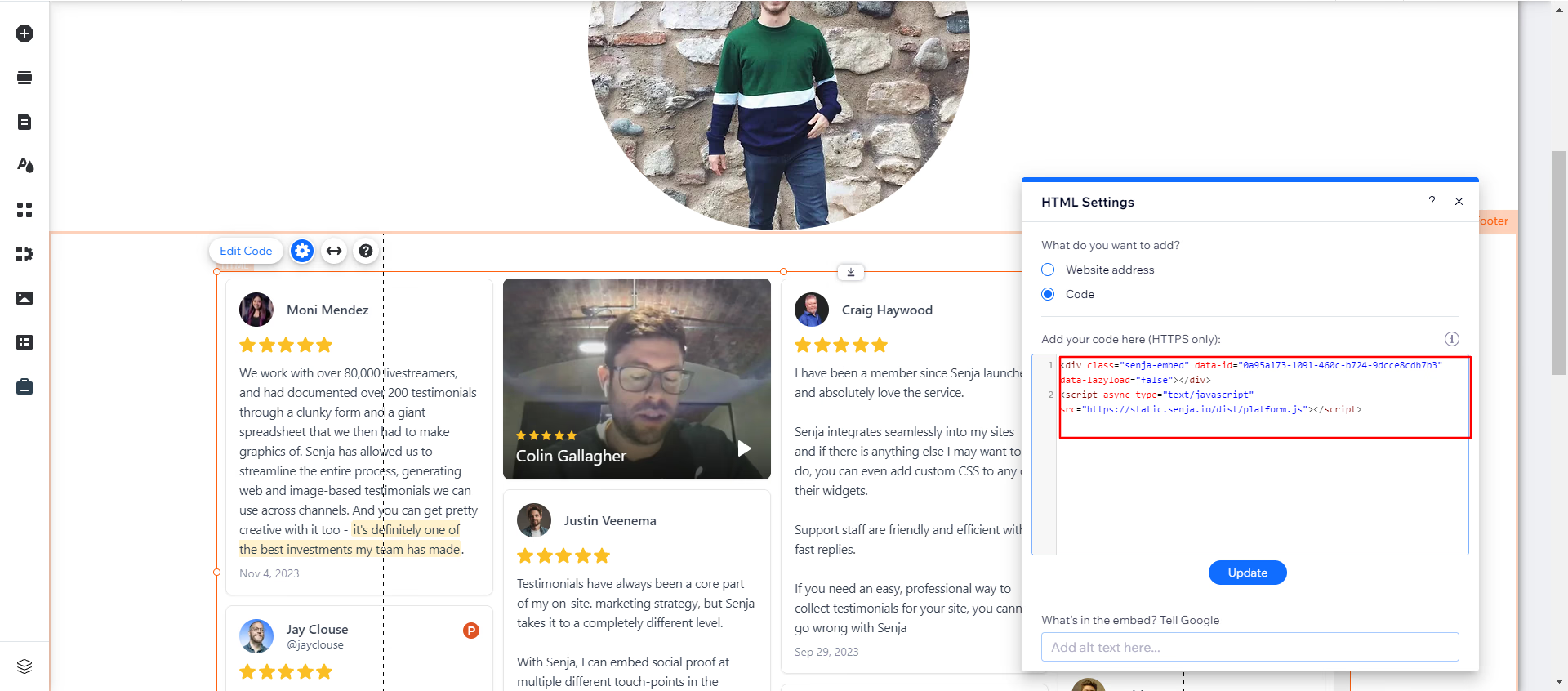Click the Justin Veenema name
This screenshot has height=691, width=1568.
click(x=609, y=521)
